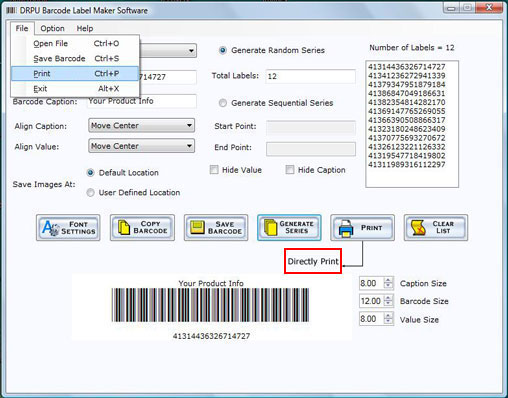The height and width of the screenshot is (398, 508).
Task: Click the Value Size value box
Action: pyautogui.click(x=372, y=319)
